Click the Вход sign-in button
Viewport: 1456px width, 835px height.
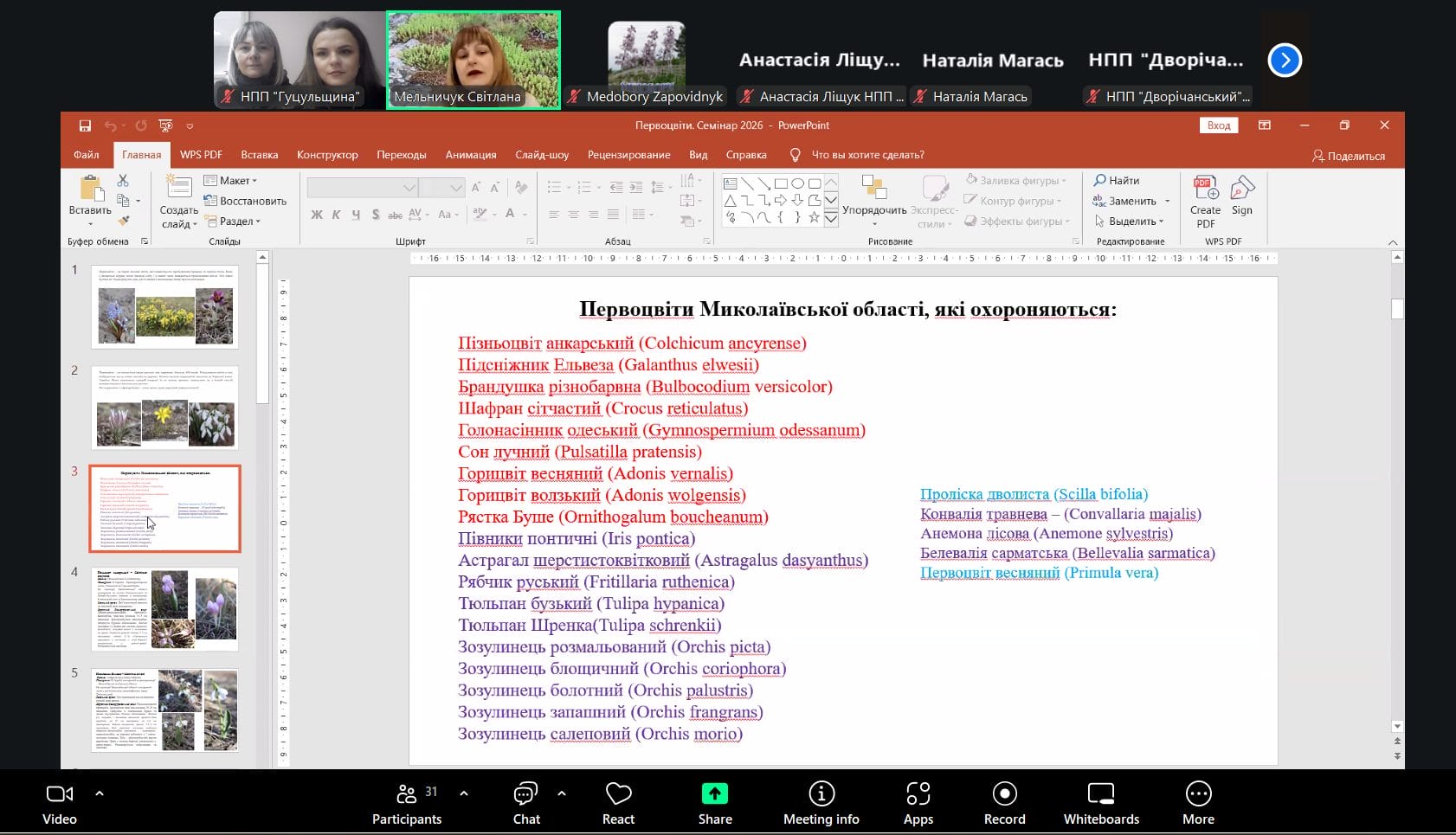coord(1218,125)
